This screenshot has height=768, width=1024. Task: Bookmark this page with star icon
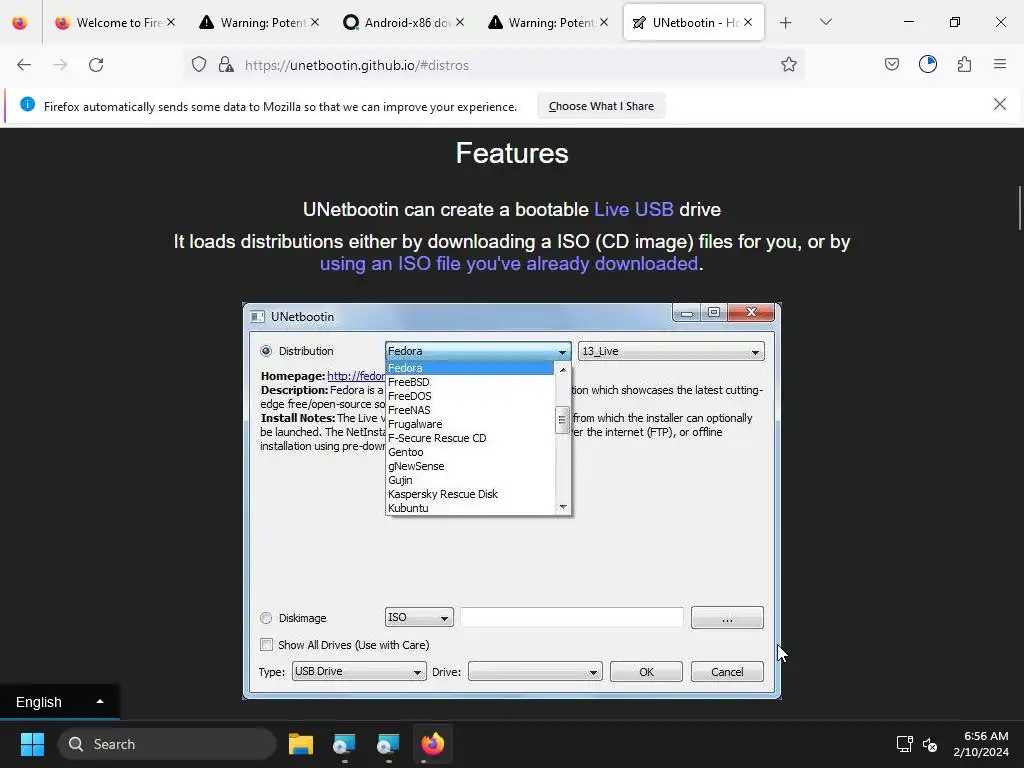(789, 65)
